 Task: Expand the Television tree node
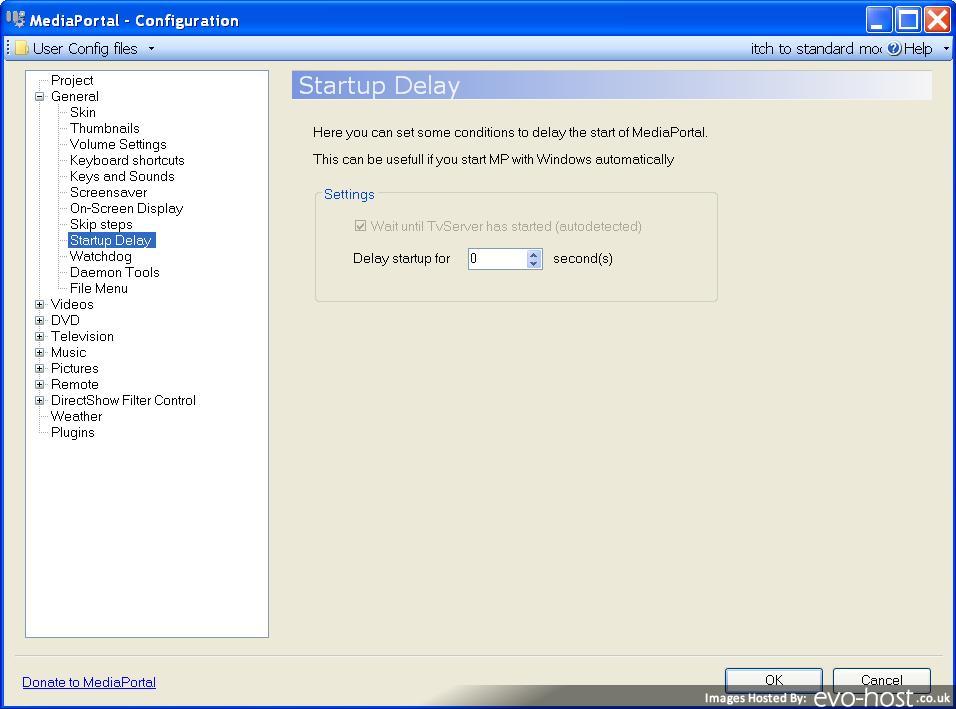click(x=40, y=337)
